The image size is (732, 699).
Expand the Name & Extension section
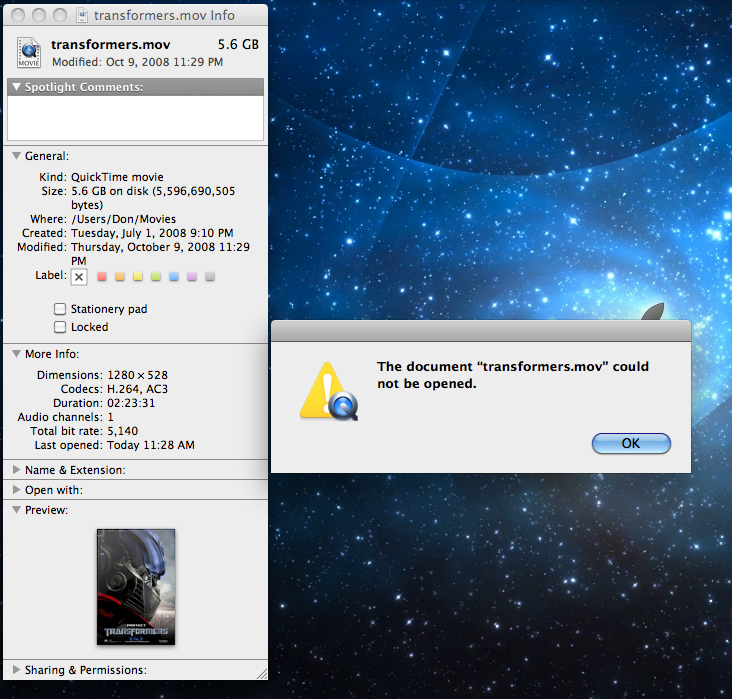16,469
